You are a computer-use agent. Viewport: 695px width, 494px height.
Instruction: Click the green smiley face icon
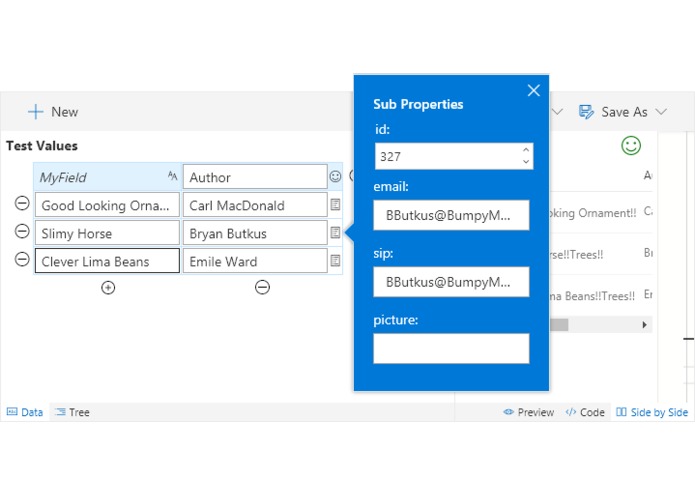pos(631,145)
